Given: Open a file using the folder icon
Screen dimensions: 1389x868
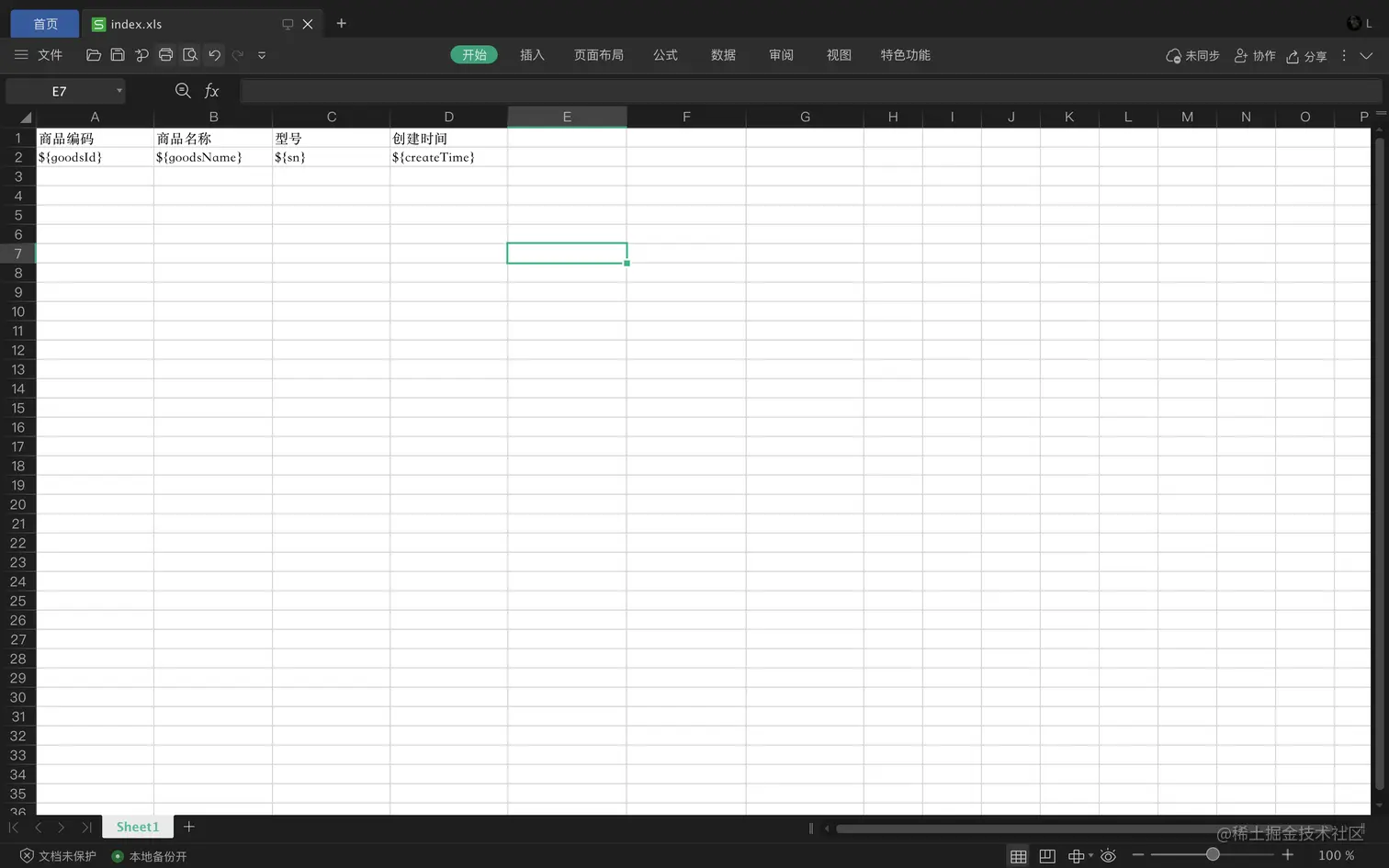Looking at the screenshot, I should 95,55.
